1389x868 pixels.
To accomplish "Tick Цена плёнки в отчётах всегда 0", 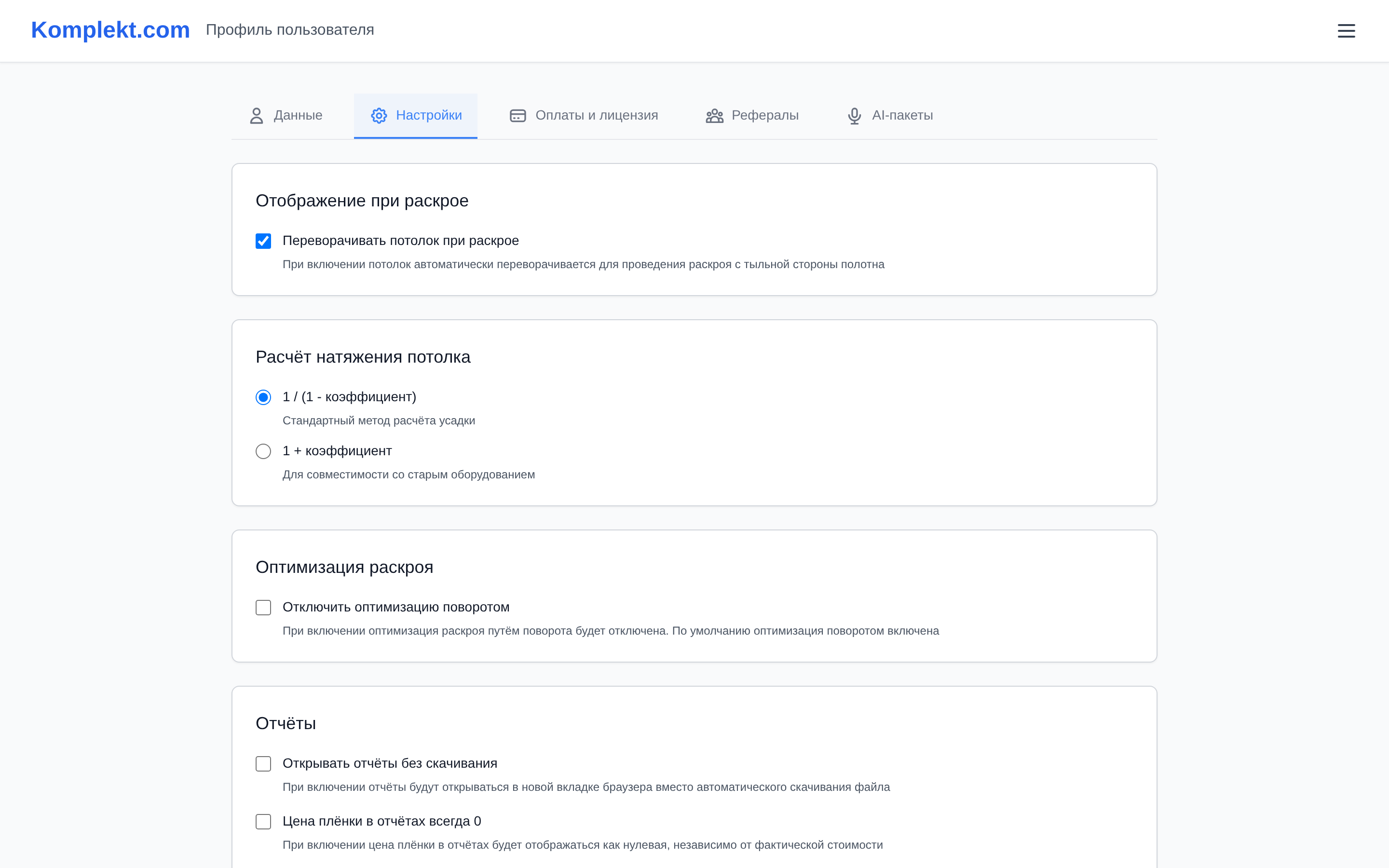I will [x=263, y=822].
